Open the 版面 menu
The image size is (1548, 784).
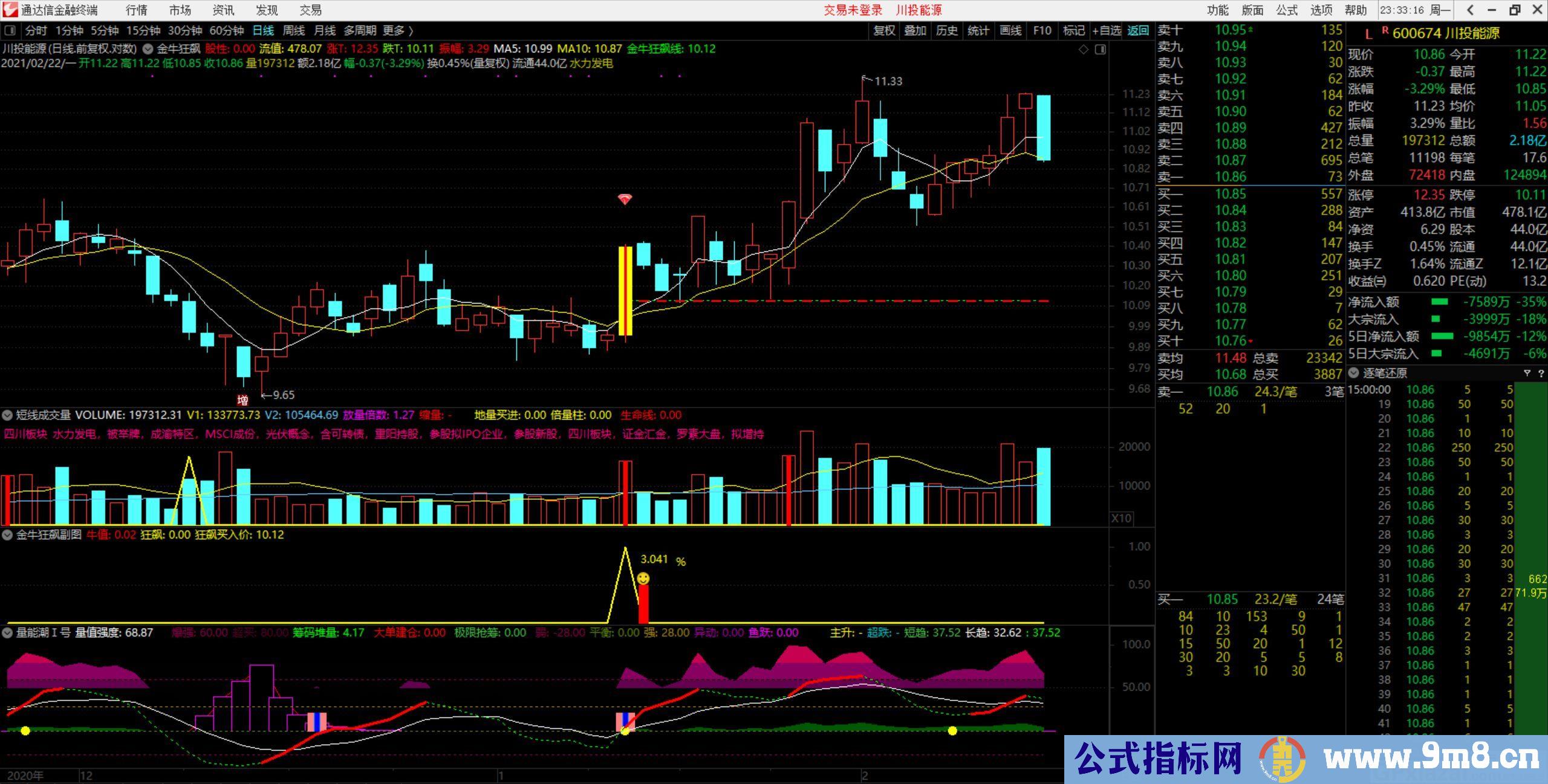point(1252,10)
